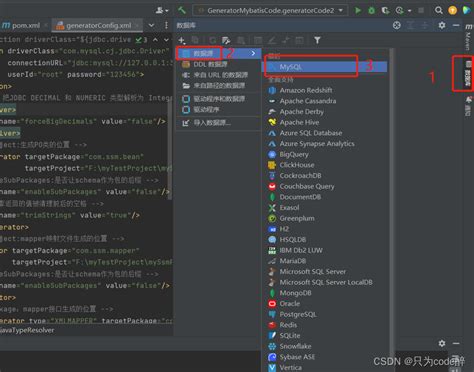Click the plus icon to add a data source
This screenshot has height=372, width=474.
[182, 40]
